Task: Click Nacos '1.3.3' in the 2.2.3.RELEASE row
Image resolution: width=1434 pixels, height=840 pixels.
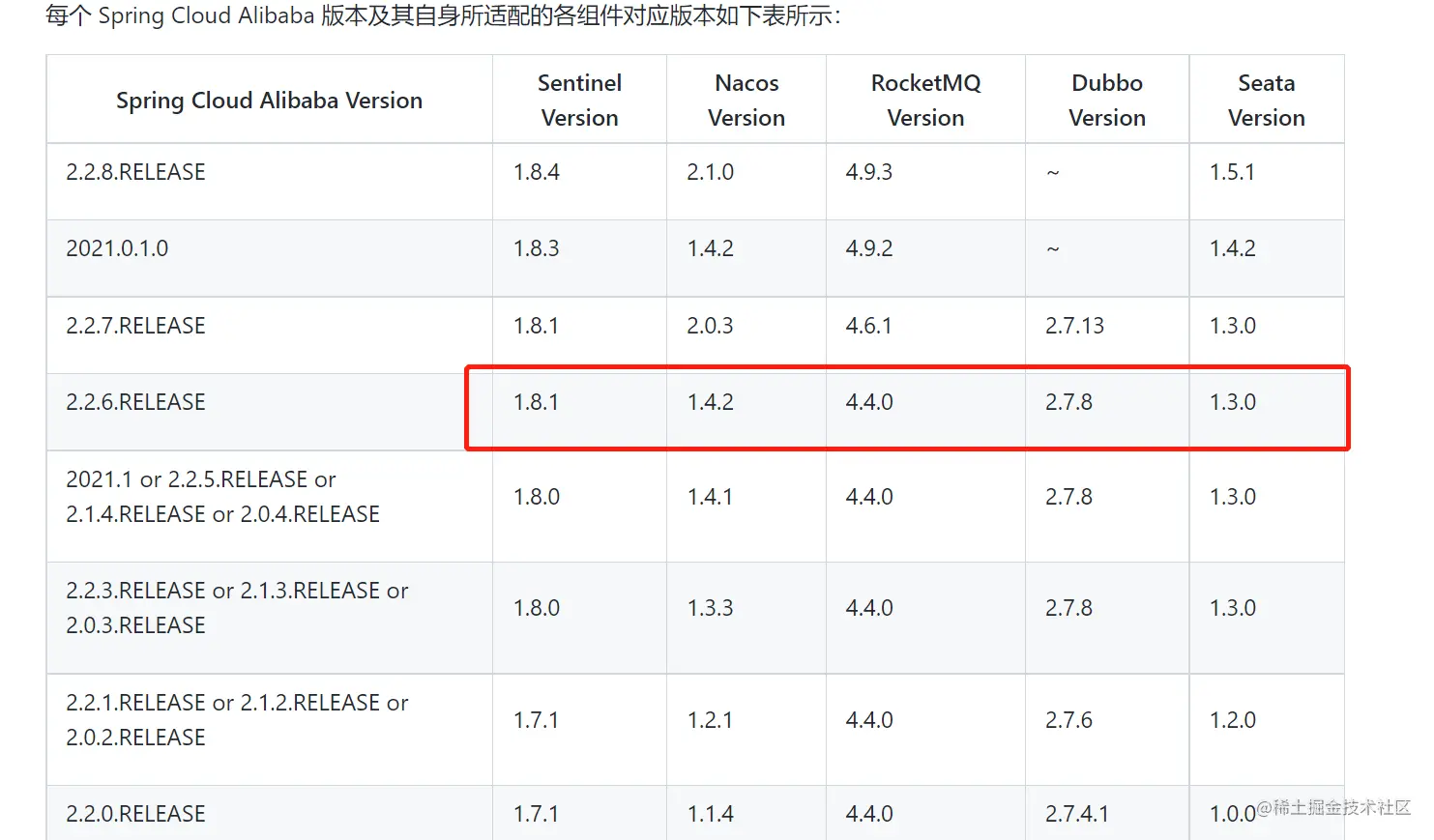Action: [x=711, y=608]
